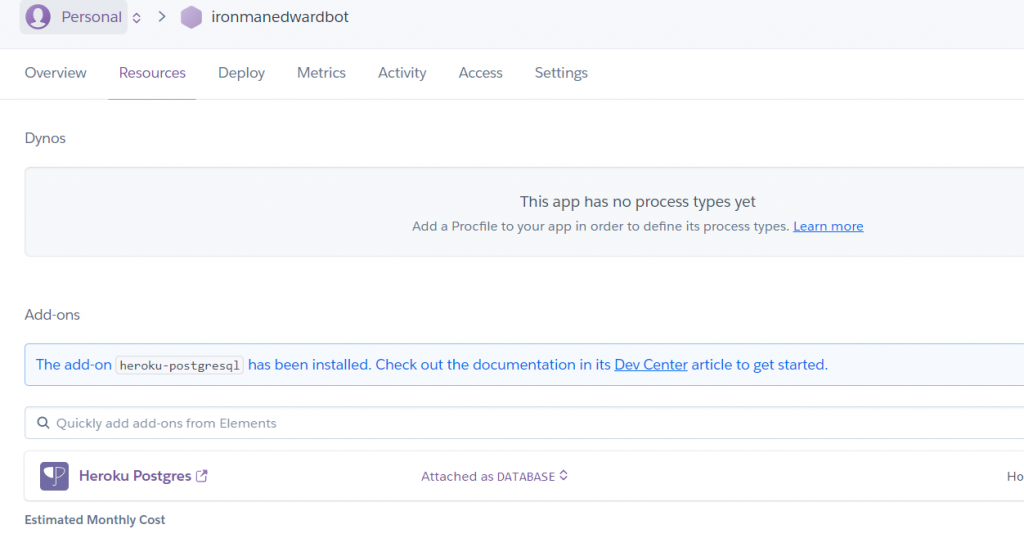Click the Personal account avatar icon
The image size is (1024, 538).
[x=38, y=16]
